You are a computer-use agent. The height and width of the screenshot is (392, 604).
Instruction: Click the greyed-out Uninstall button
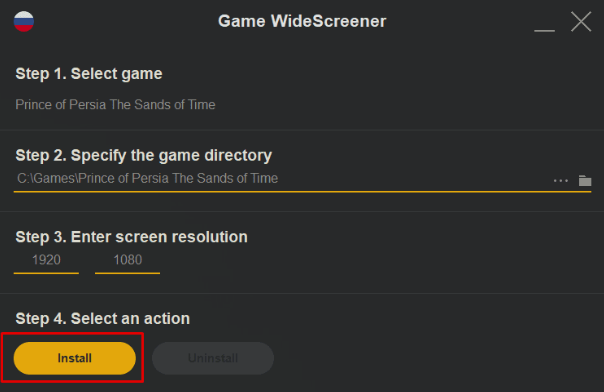point(213,358)
